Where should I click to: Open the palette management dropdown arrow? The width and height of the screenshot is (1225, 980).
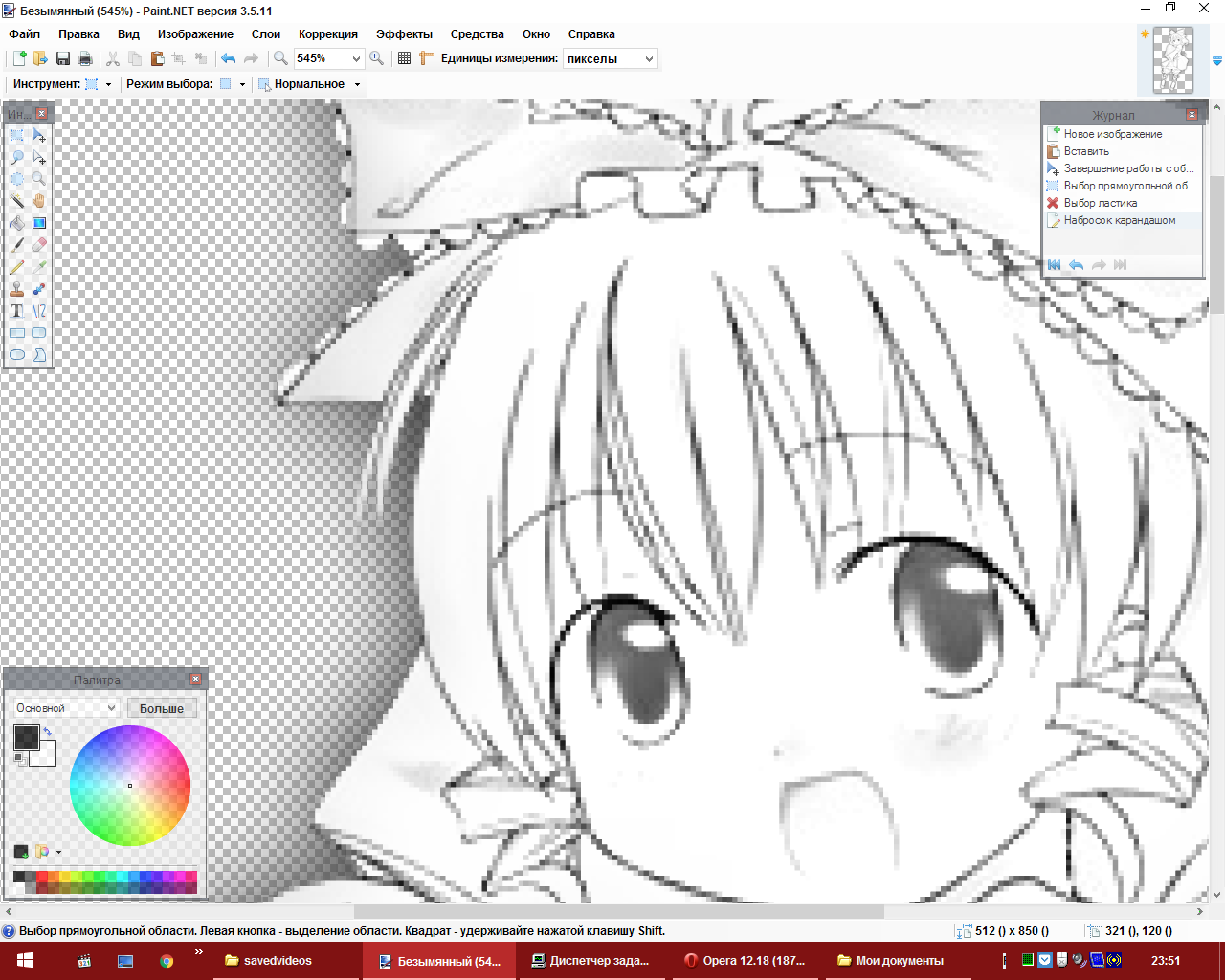[58, 852]
